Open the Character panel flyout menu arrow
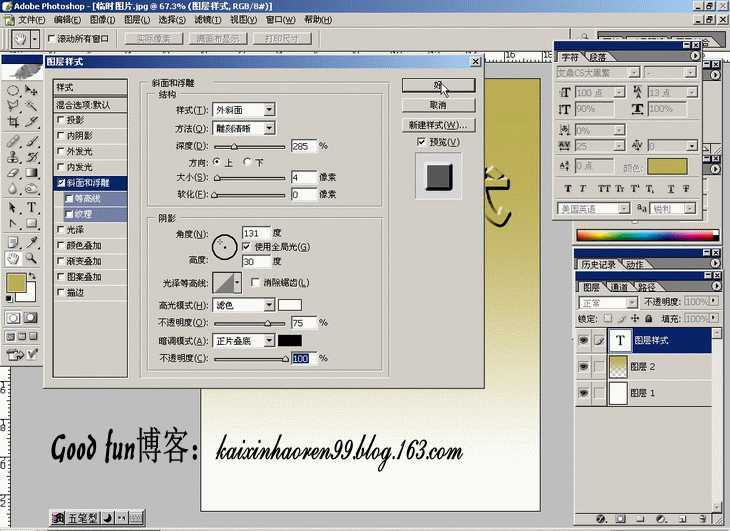This screenshot has width=730, height=531. [x=695, y=56]
